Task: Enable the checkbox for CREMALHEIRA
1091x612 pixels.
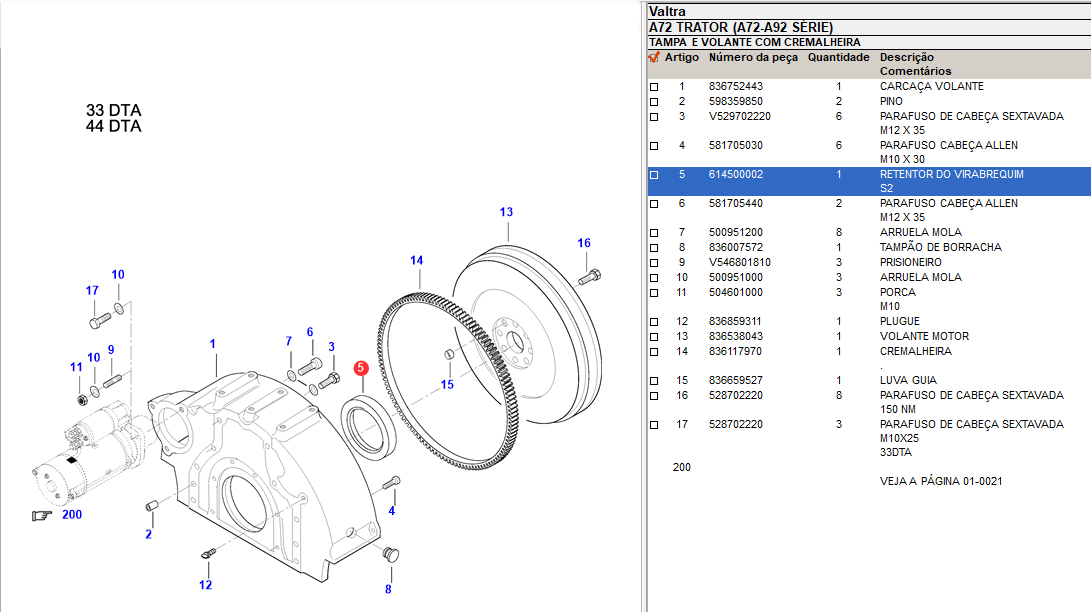Action: pos(654,352)
